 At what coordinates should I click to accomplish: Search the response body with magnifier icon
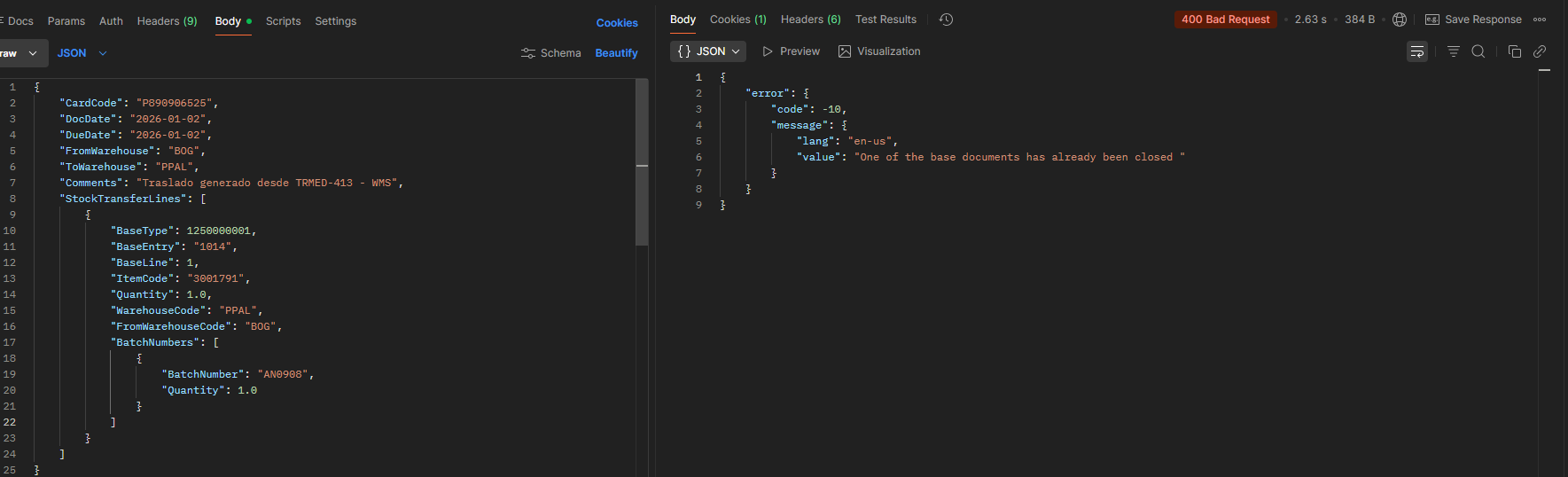click(x=1478, y=51)
